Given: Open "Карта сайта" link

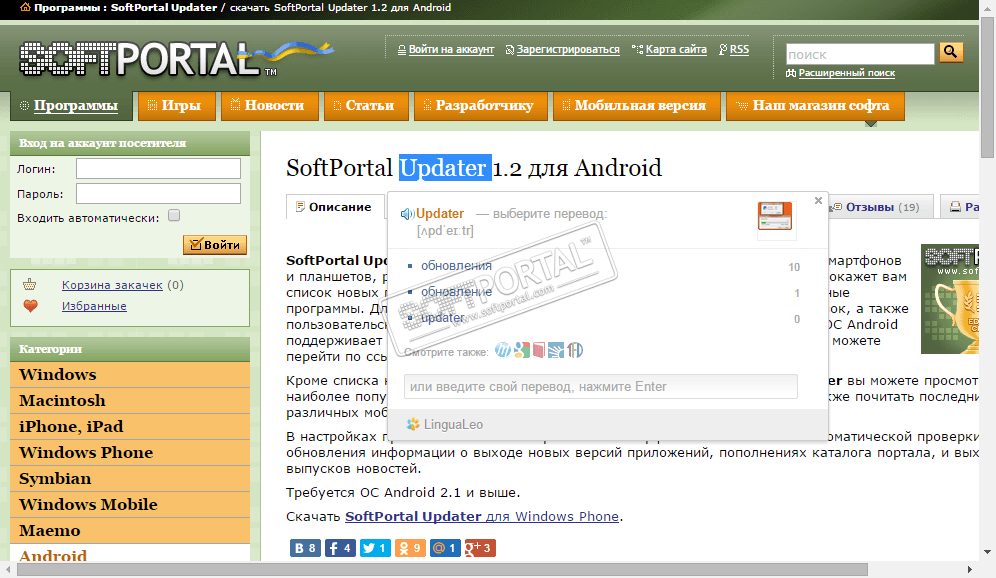Looking at the screenshot, I should tap(676, 50).
